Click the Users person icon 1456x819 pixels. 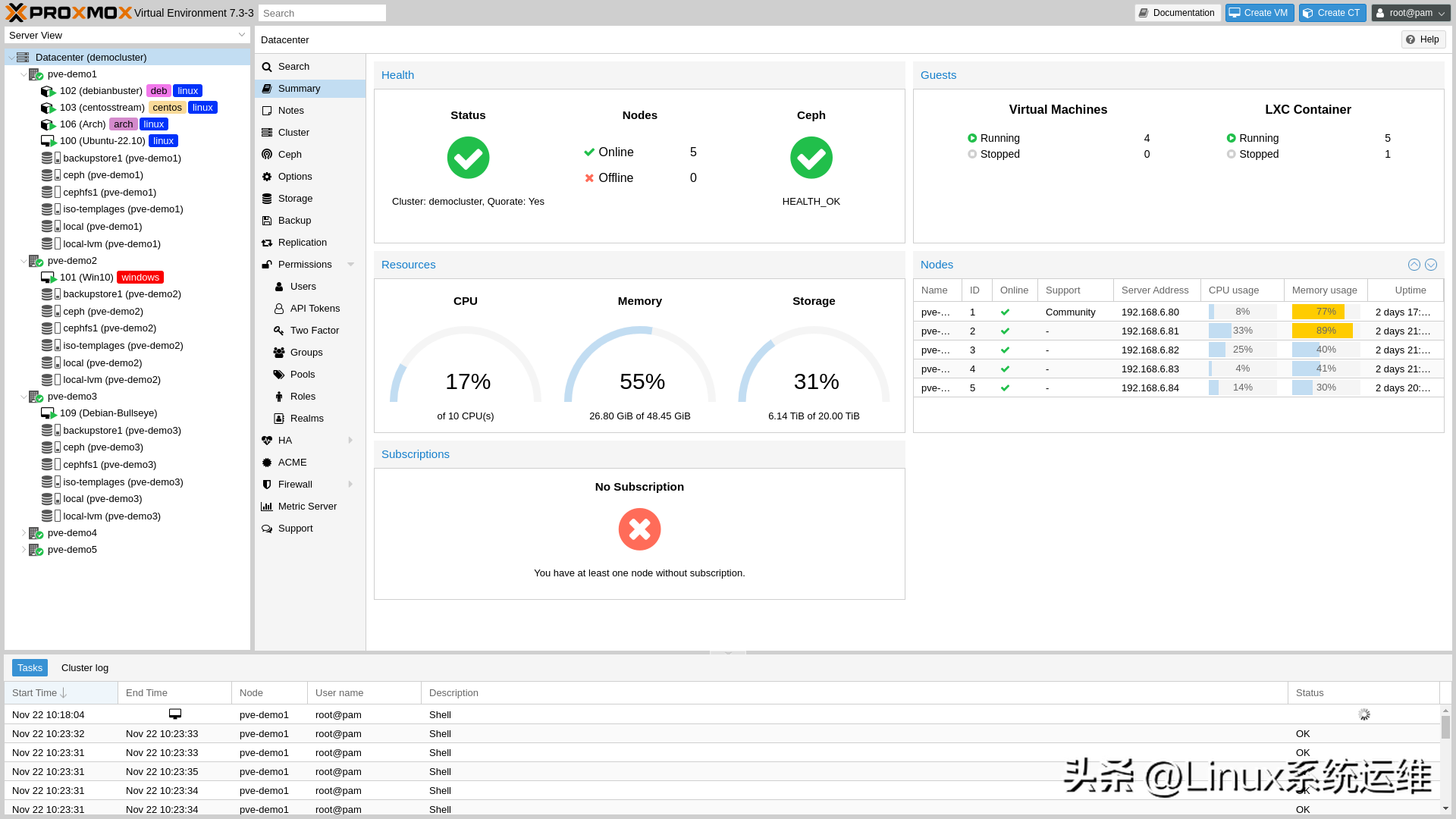click(279, 287)
